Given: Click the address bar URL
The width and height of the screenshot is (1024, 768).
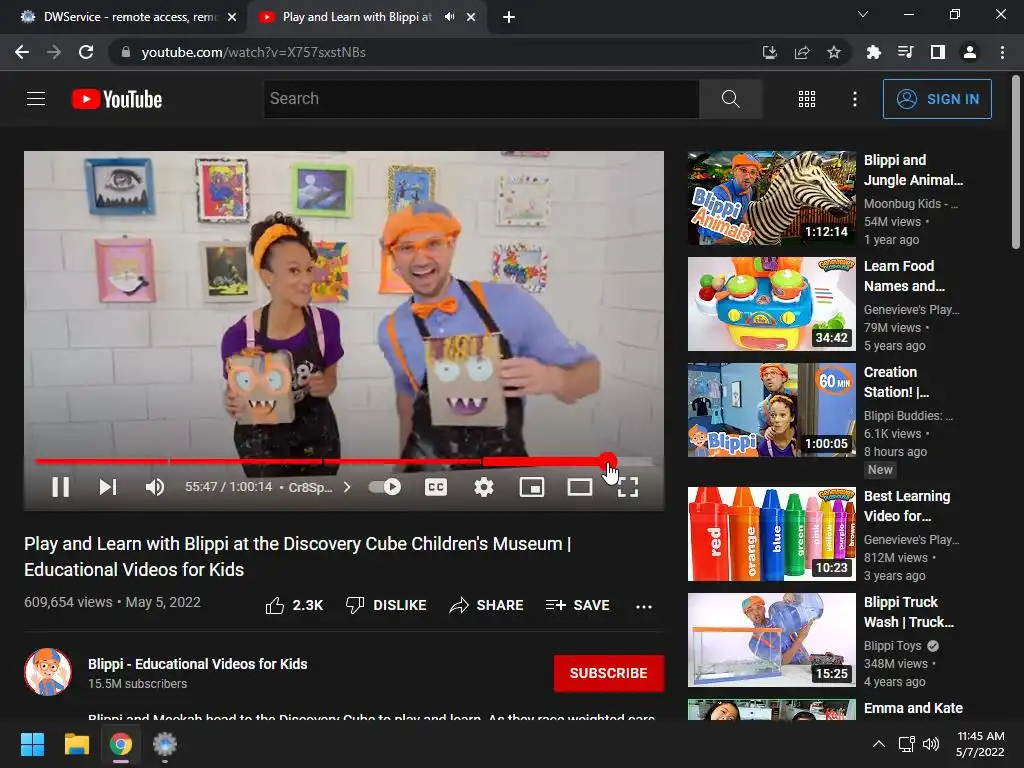Looking at the screenshot, I should click(253, 52).
